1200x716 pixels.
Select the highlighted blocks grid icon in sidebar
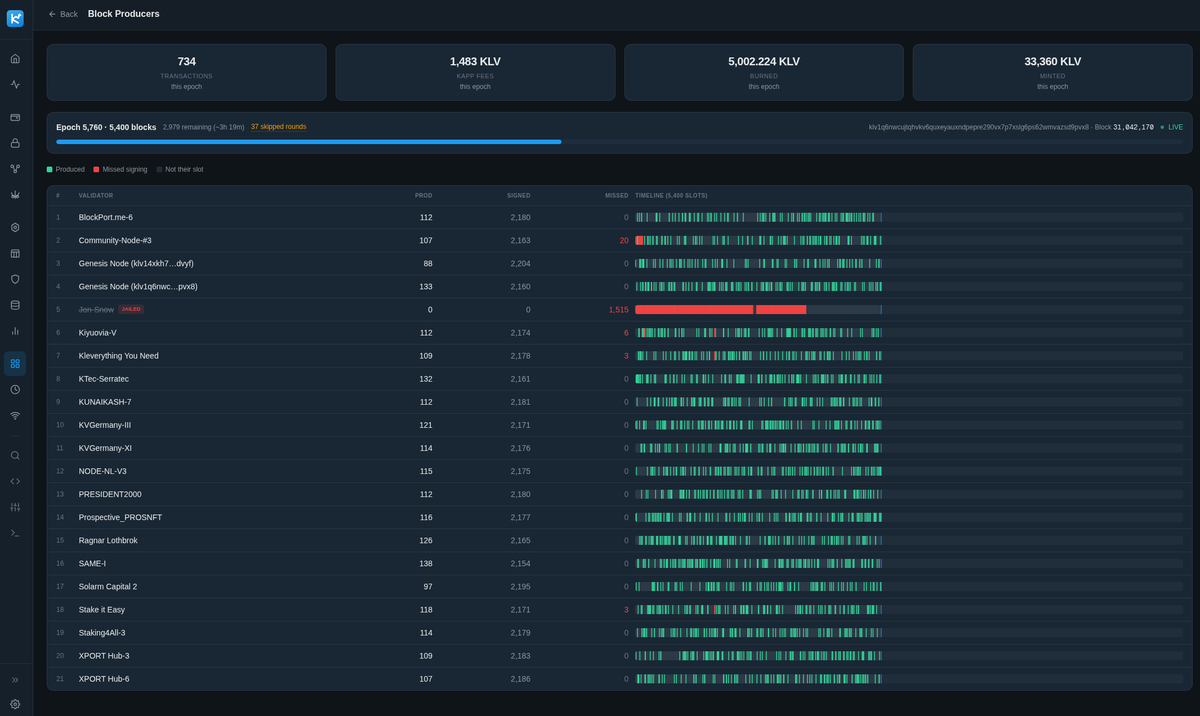[15, 363]
